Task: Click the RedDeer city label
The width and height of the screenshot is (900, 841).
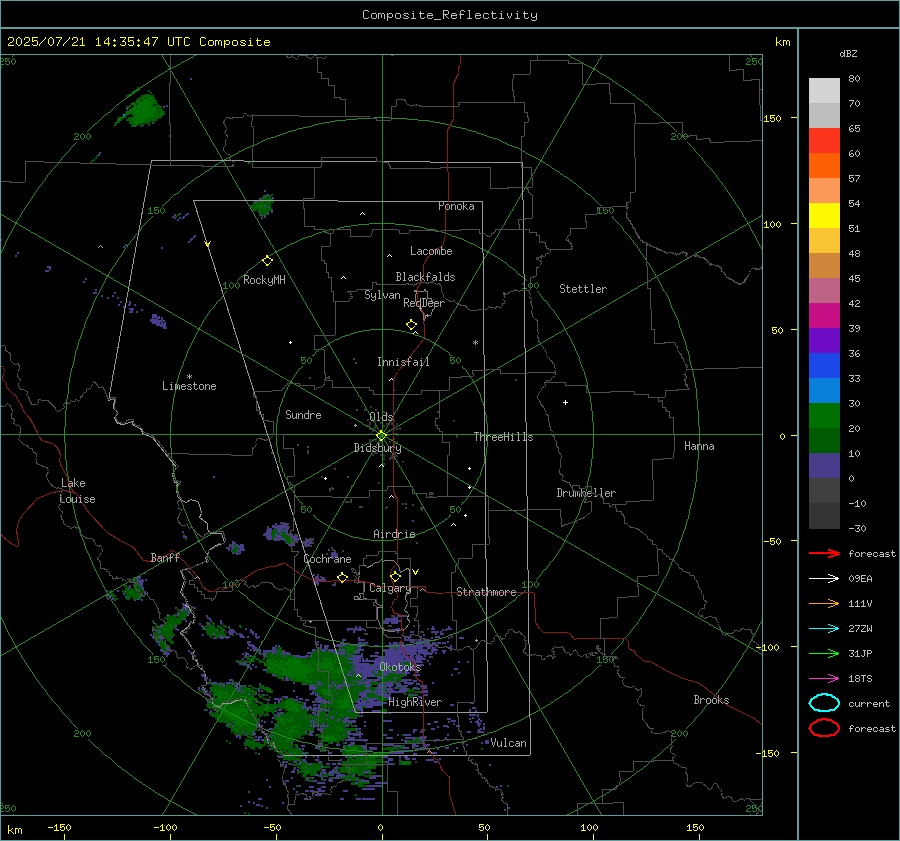Action: (x=424, y=303)
